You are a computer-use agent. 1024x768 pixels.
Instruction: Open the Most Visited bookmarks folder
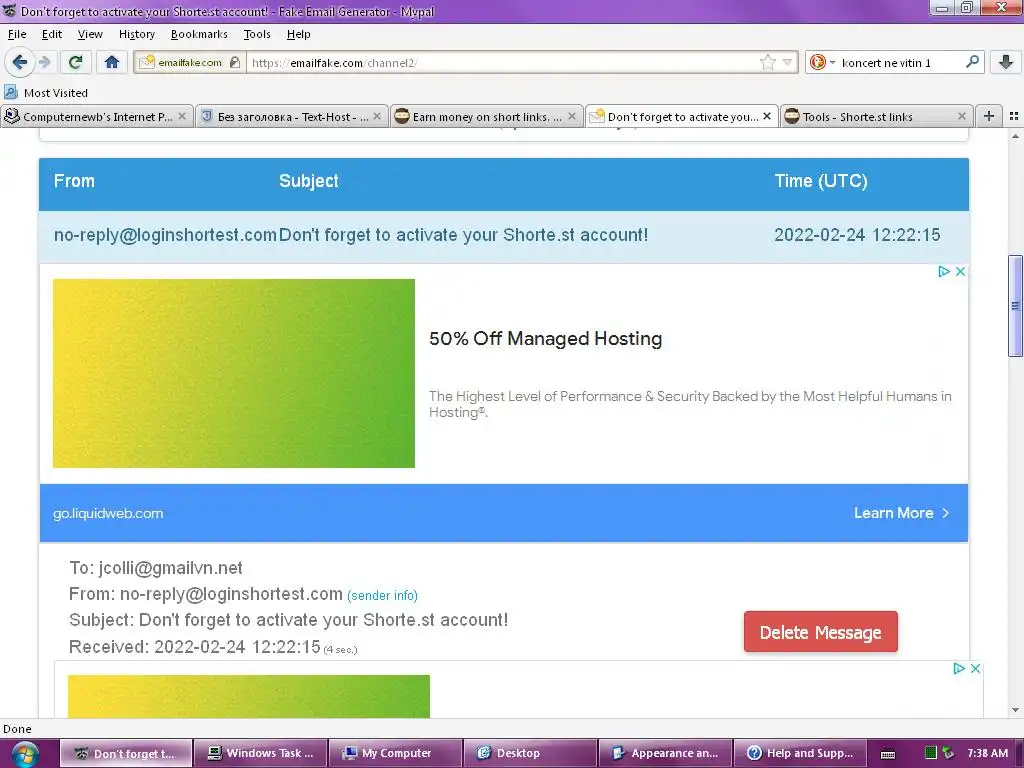click(46, 93)
